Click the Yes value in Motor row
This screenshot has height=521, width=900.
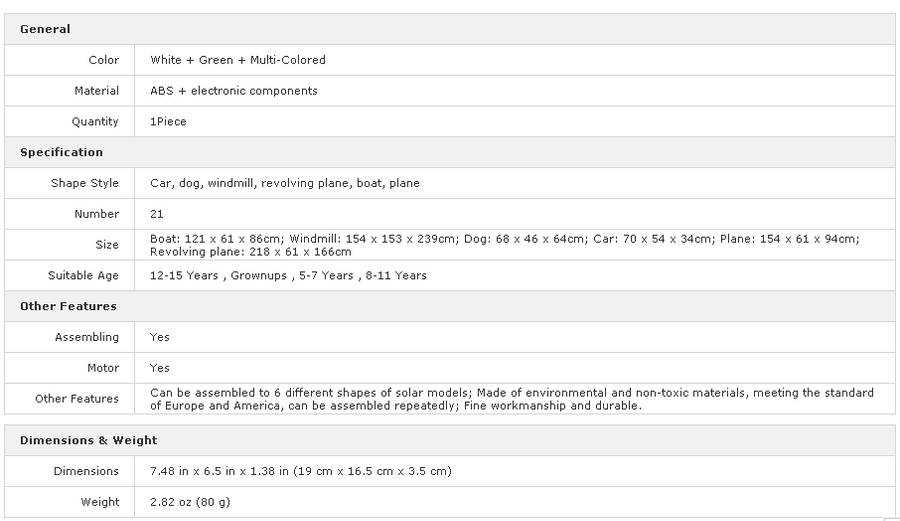[x=160, y=368]
